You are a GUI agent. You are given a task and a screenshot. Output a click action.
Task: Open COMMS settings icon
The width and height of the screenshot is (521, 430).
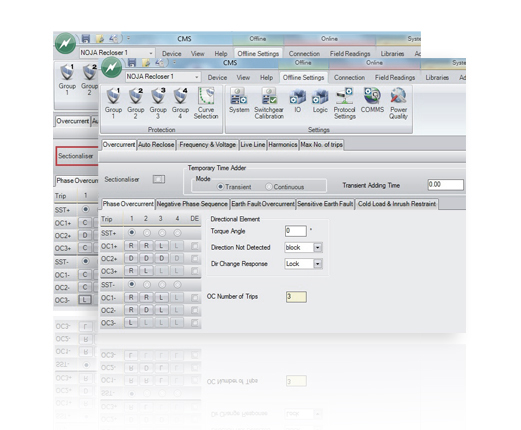pos(372,101)
